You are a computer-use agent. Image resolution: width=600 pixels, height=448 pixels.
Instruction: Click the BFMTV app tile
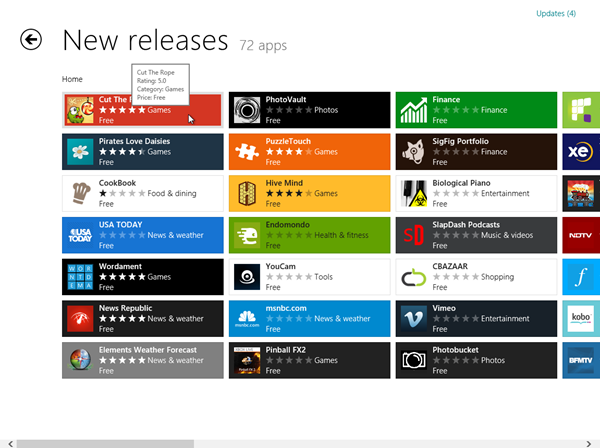tap(581, 360)
